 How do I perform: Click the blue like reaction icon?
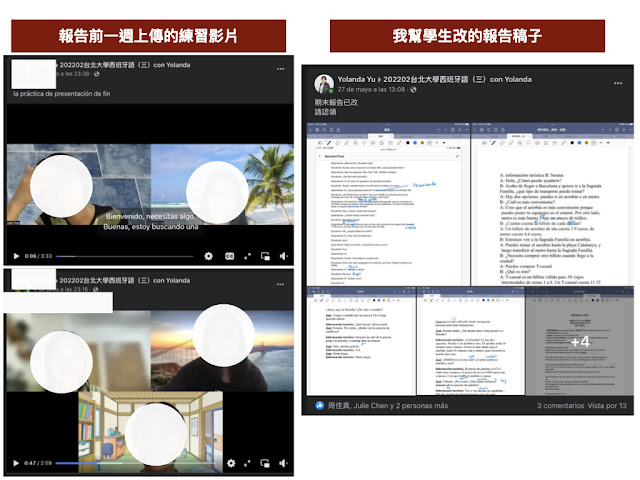318,406
